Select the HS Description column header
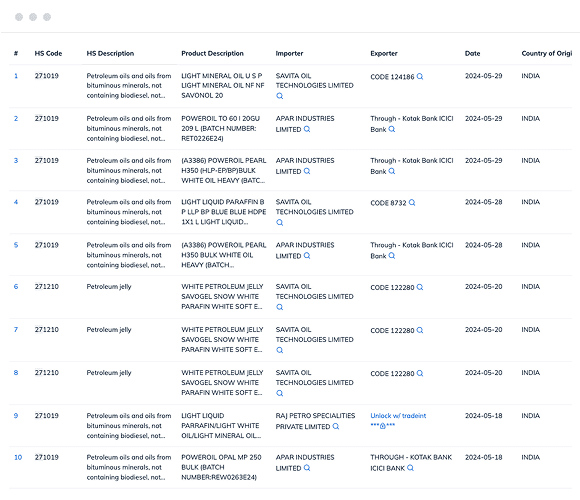Screen dimensions: 580x500 pos(110,53)
